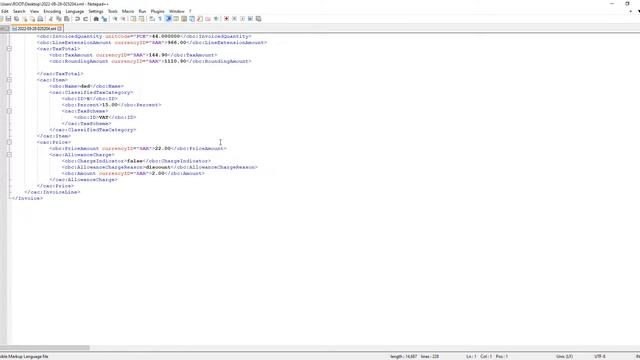Click the Save All toolbar icon
The image size is (640, 360).
pyautogui.click(x=16, y=19)
